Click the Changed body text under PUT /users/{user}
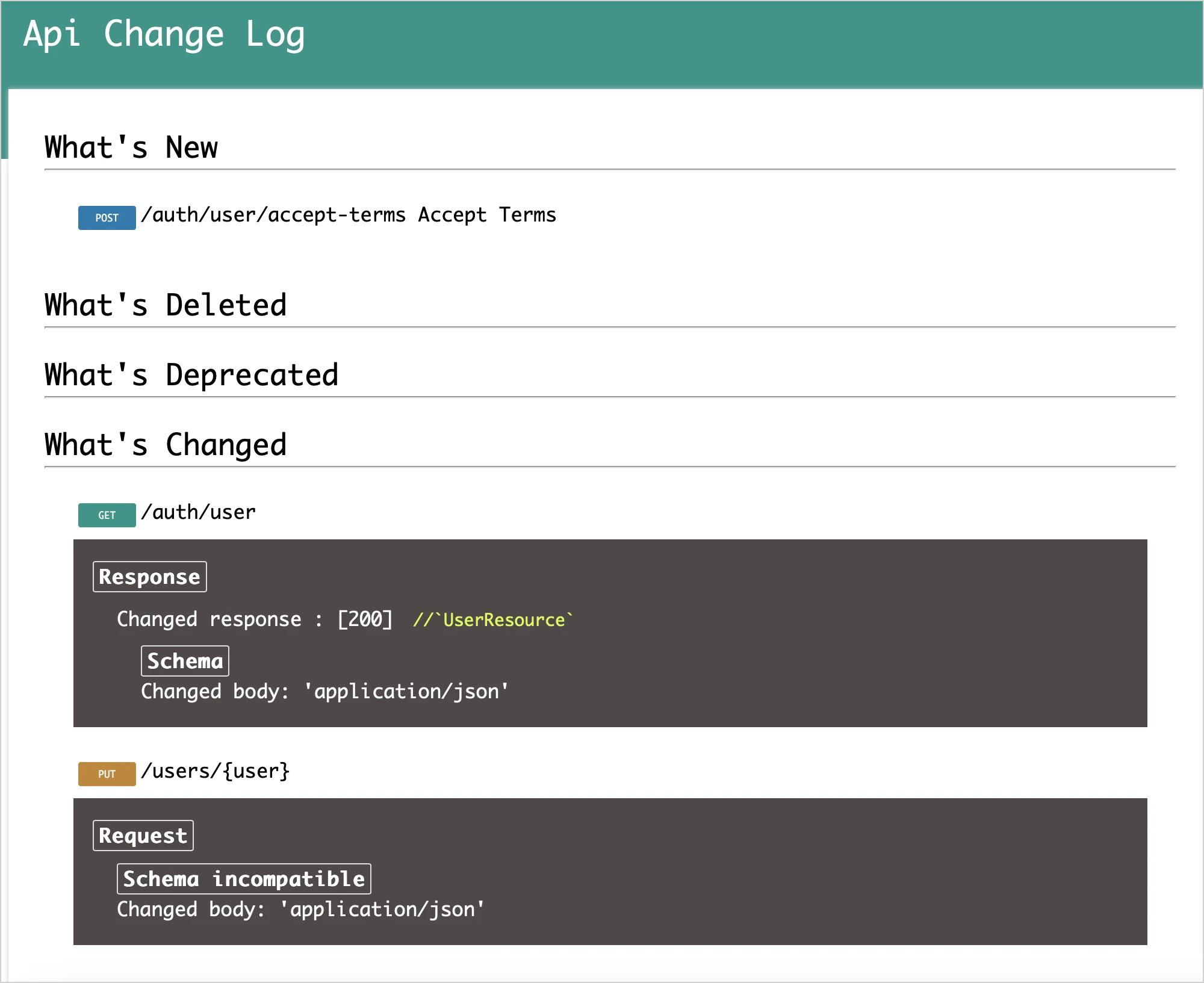 [300, 910]
